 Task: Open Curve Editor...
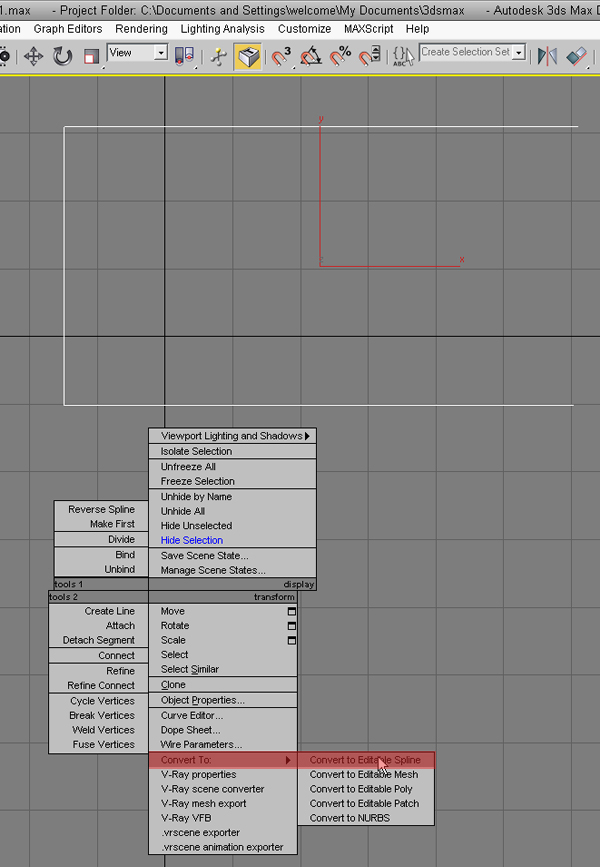coord(223,715)
